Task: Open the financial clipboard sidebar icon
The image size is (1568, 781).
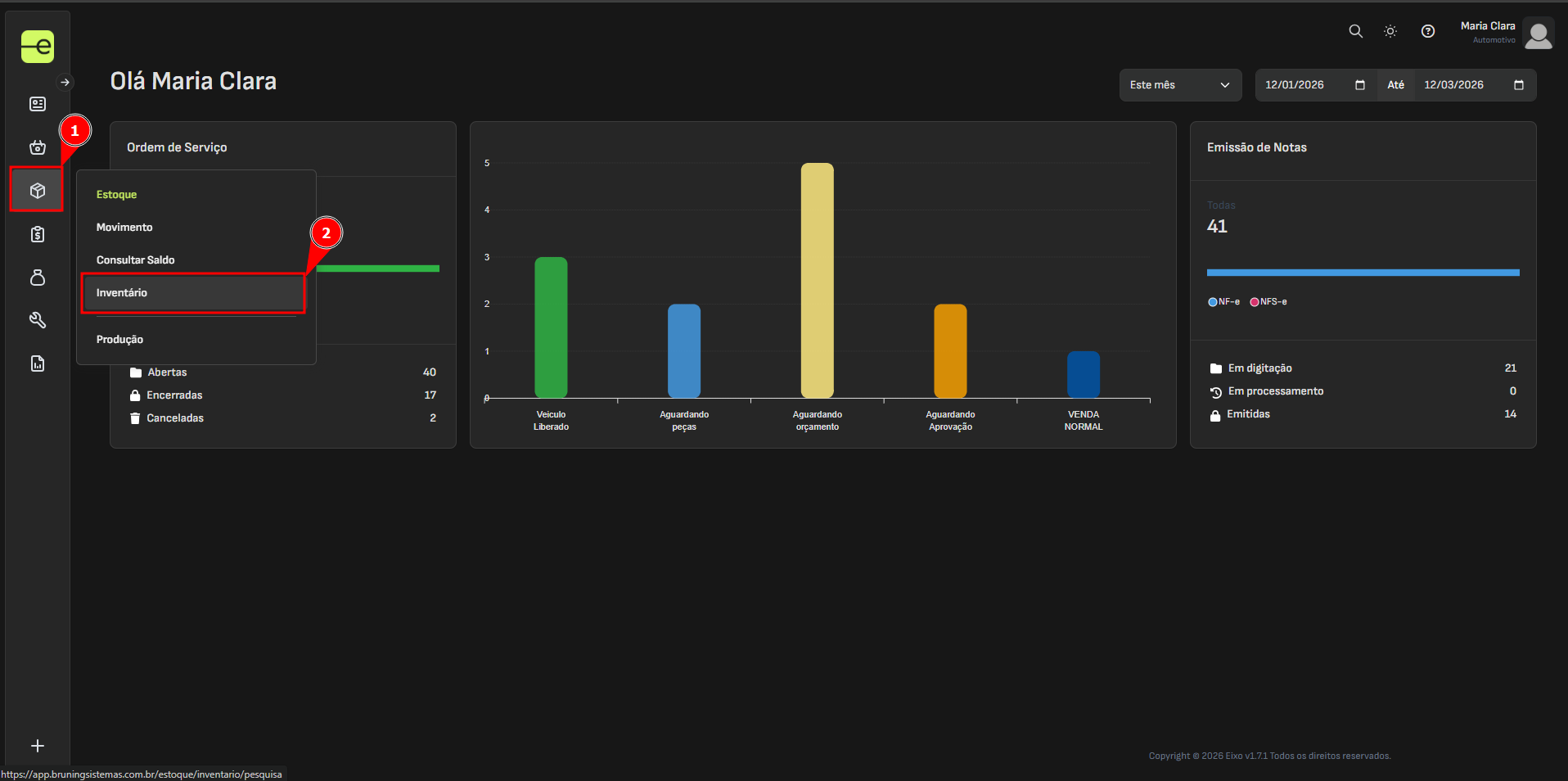Action: (38, 235)
